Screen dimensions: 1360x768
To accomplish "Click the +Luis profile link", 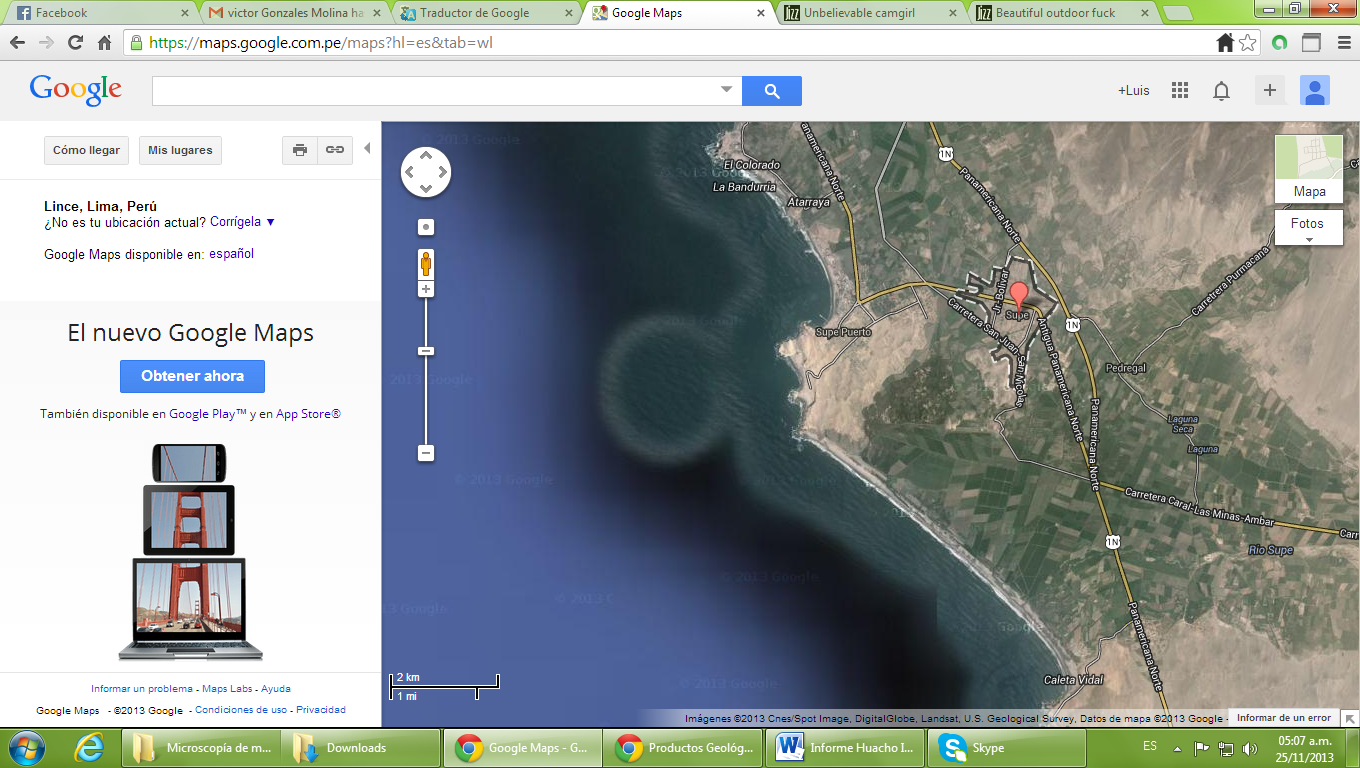I will [x=1134, y=90].
